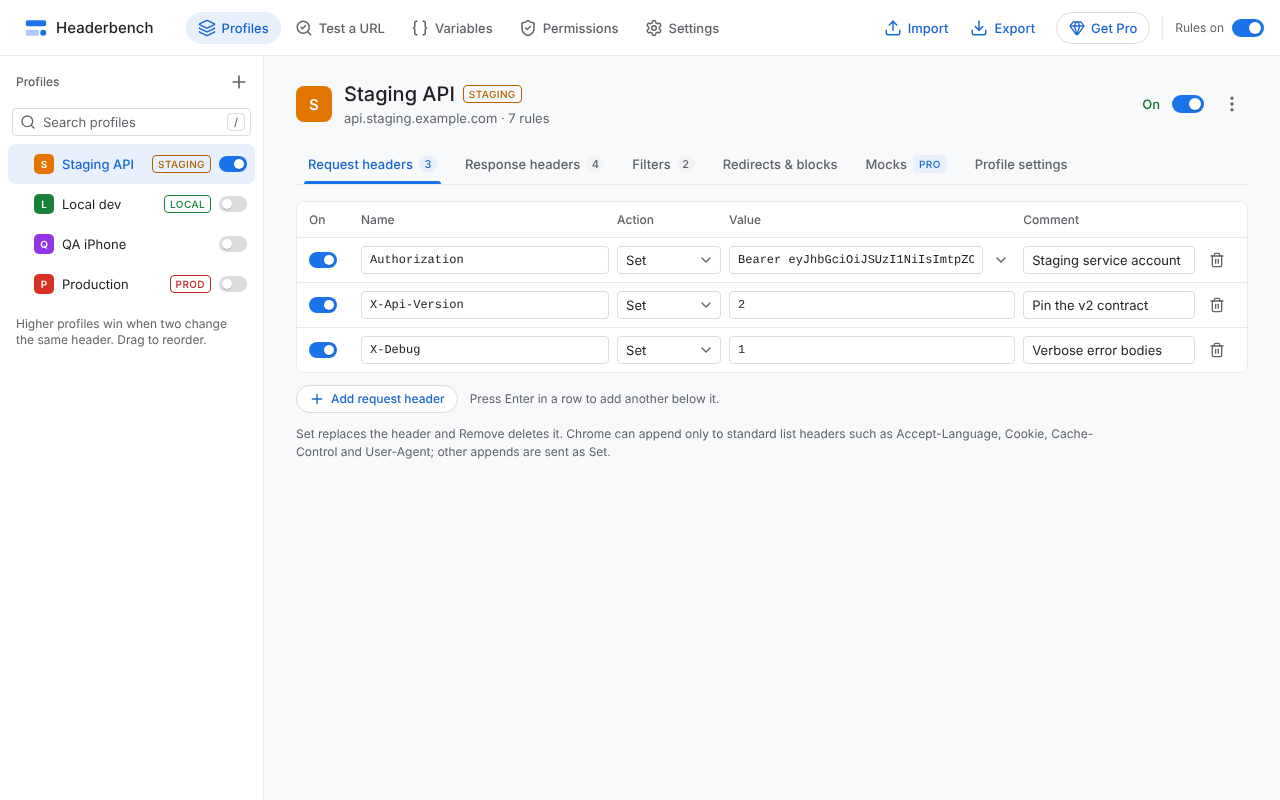Open the Variables page
Viewport: 1280px width, 800px height.
tap(452, 28)
